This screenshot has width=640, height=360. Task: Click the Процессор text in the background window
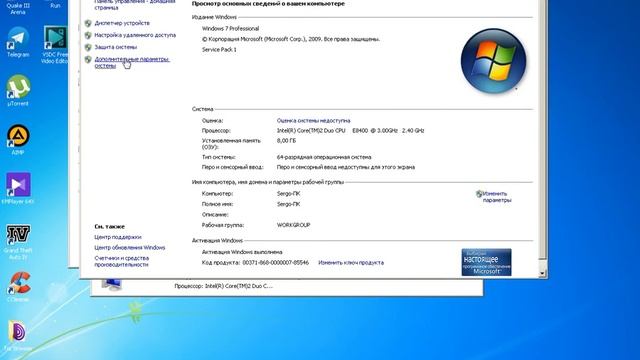(x=223, y=286)
